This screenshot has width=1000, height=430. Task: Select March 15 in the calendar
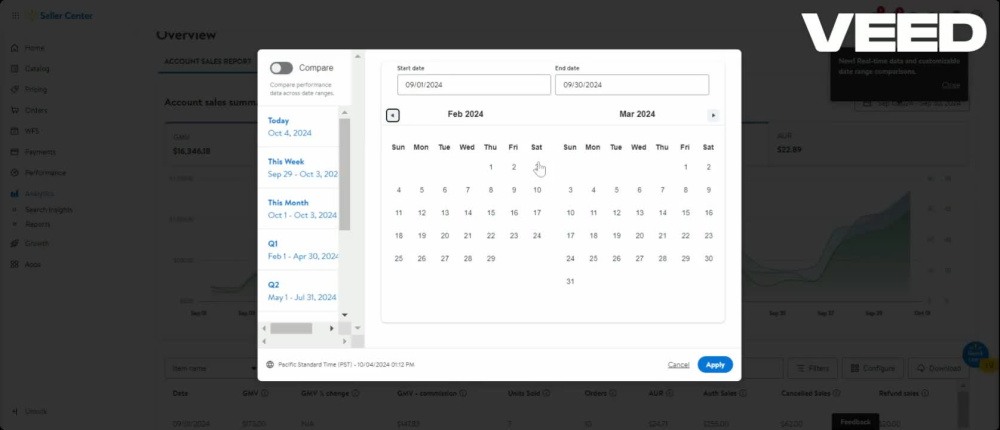click(686, 213)
